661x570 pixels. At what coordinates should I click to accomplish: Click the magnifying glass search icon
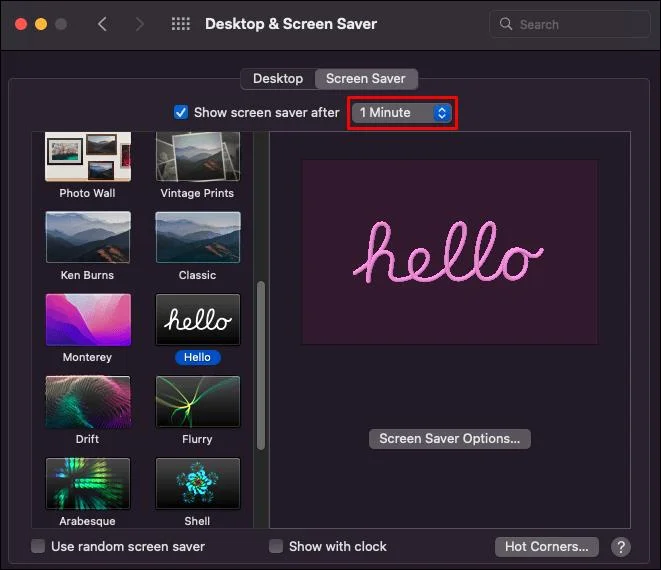click(x=505, y=24)
